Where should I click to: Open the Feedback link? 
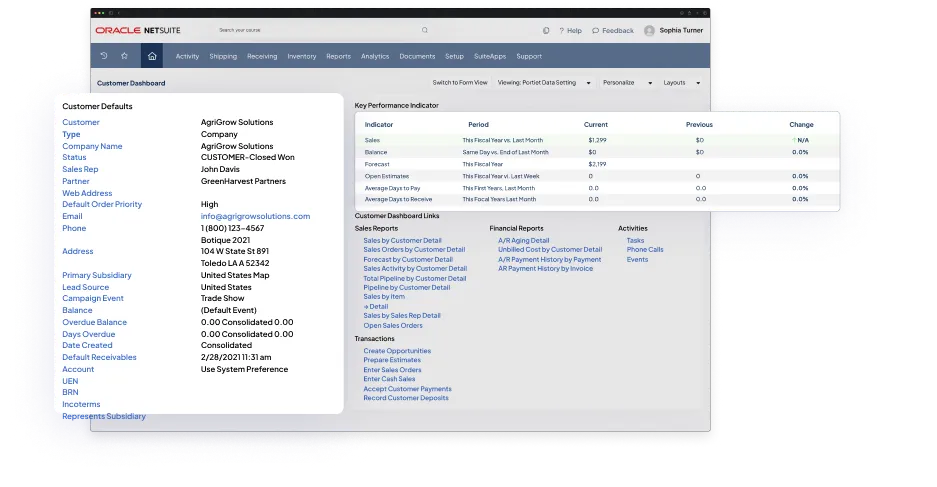pyautogui.click(x=613, y=30)
